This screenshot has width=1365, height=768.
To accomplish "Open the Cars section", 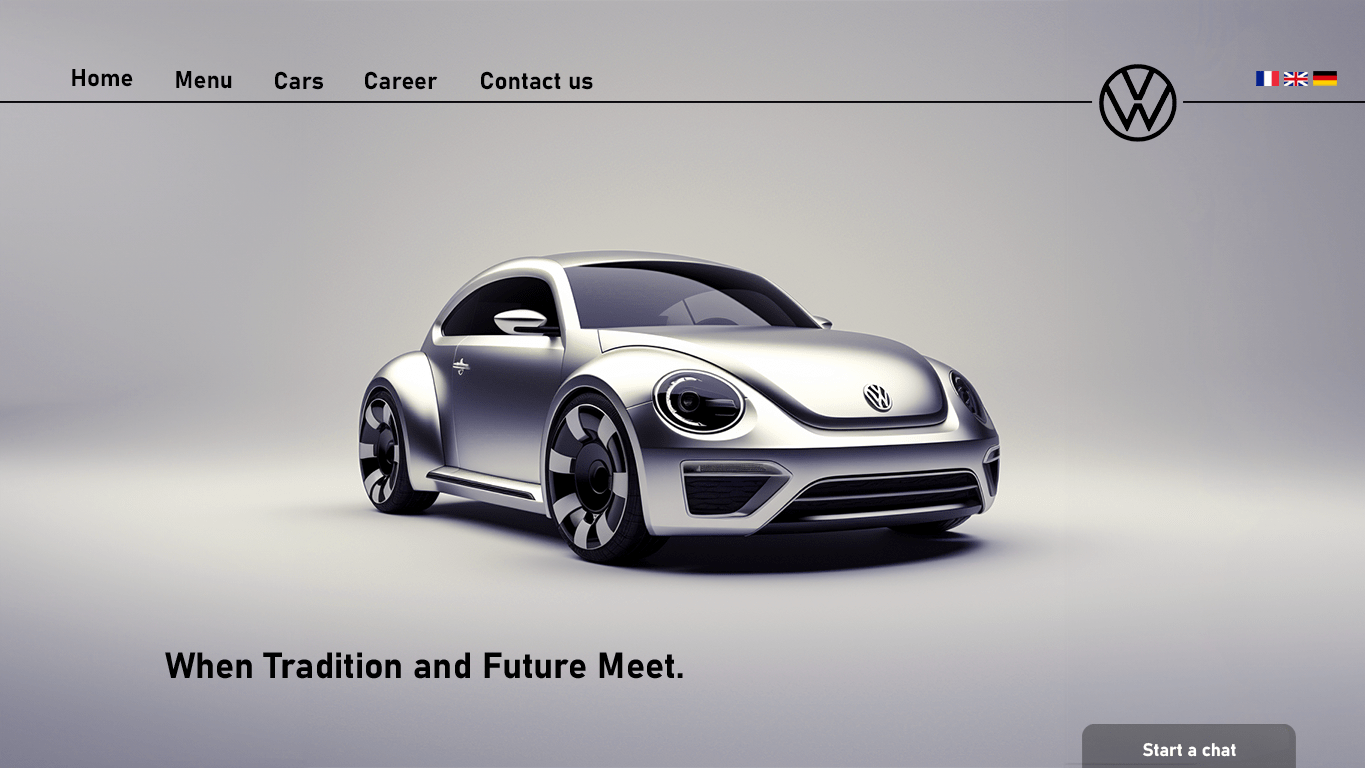I will click(298, 81).
